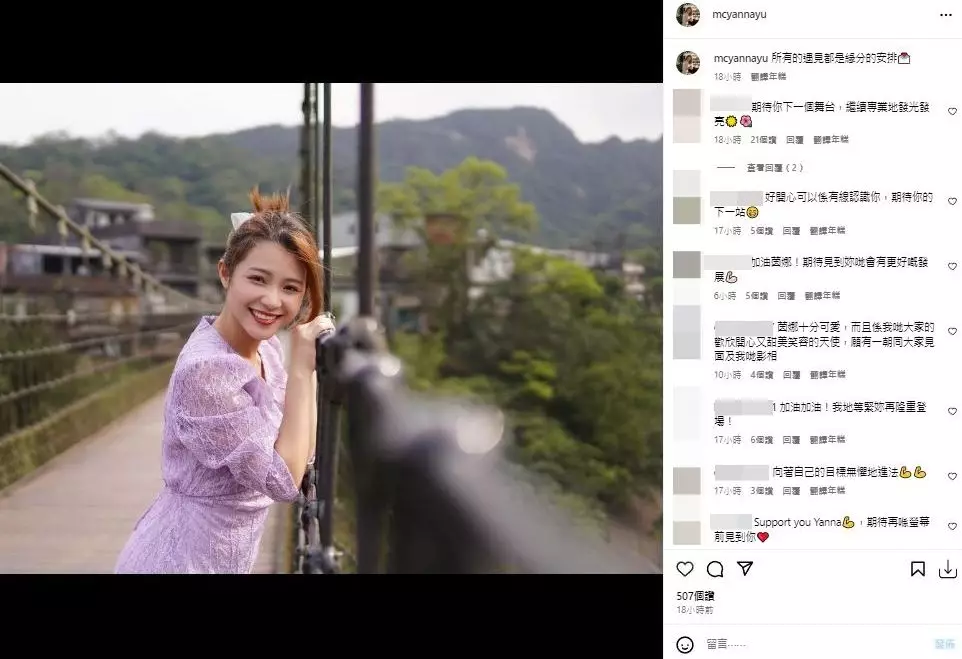
Task: Open the emoji picker in the comment box
Action: pos(685,644)
